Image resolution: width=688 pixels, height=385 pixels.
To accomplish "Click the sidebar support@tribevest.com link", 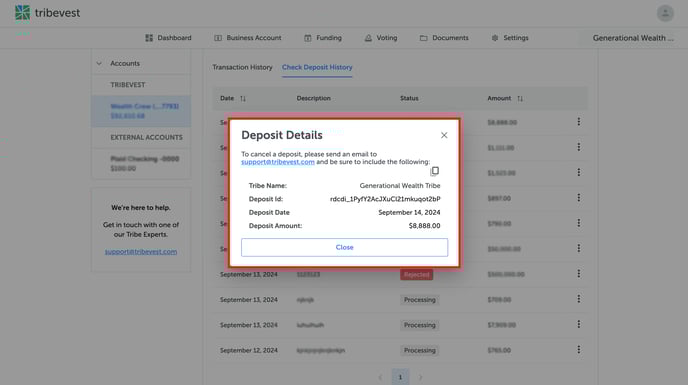I will tap(141, 252).
